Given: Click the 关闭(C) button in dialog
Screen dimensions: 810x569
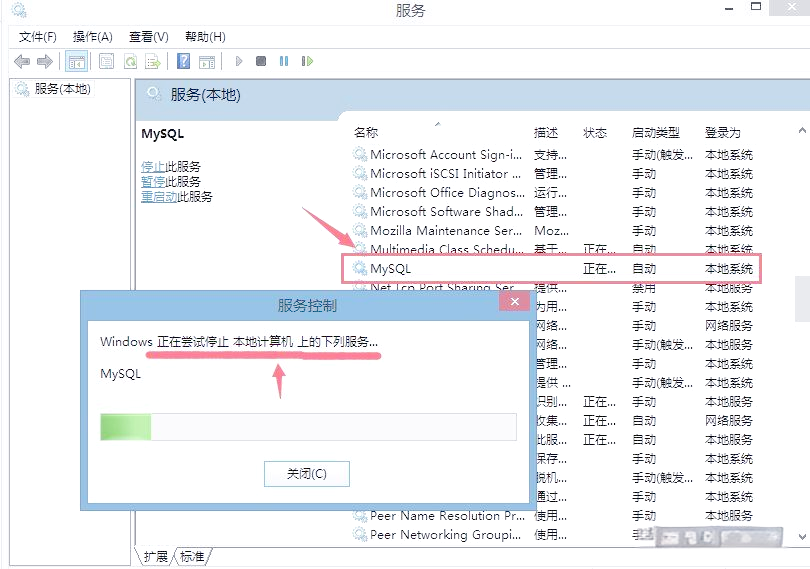Looking at the screenshot, I should 307,473.
